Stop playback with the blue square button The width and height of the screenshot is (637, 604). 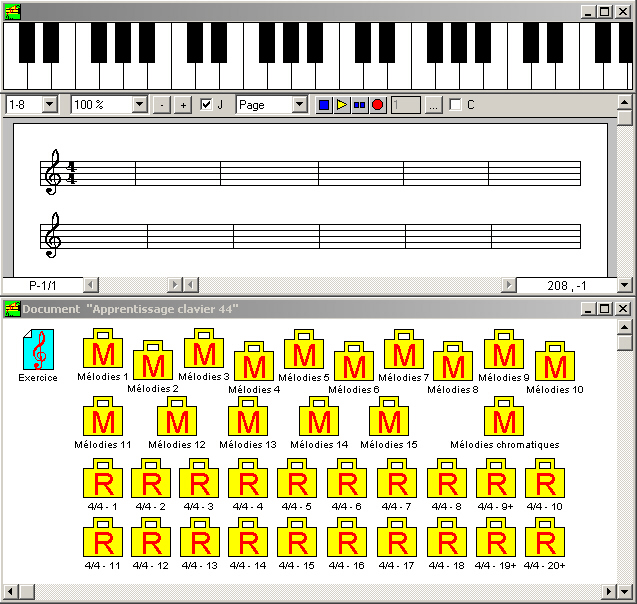324,105
